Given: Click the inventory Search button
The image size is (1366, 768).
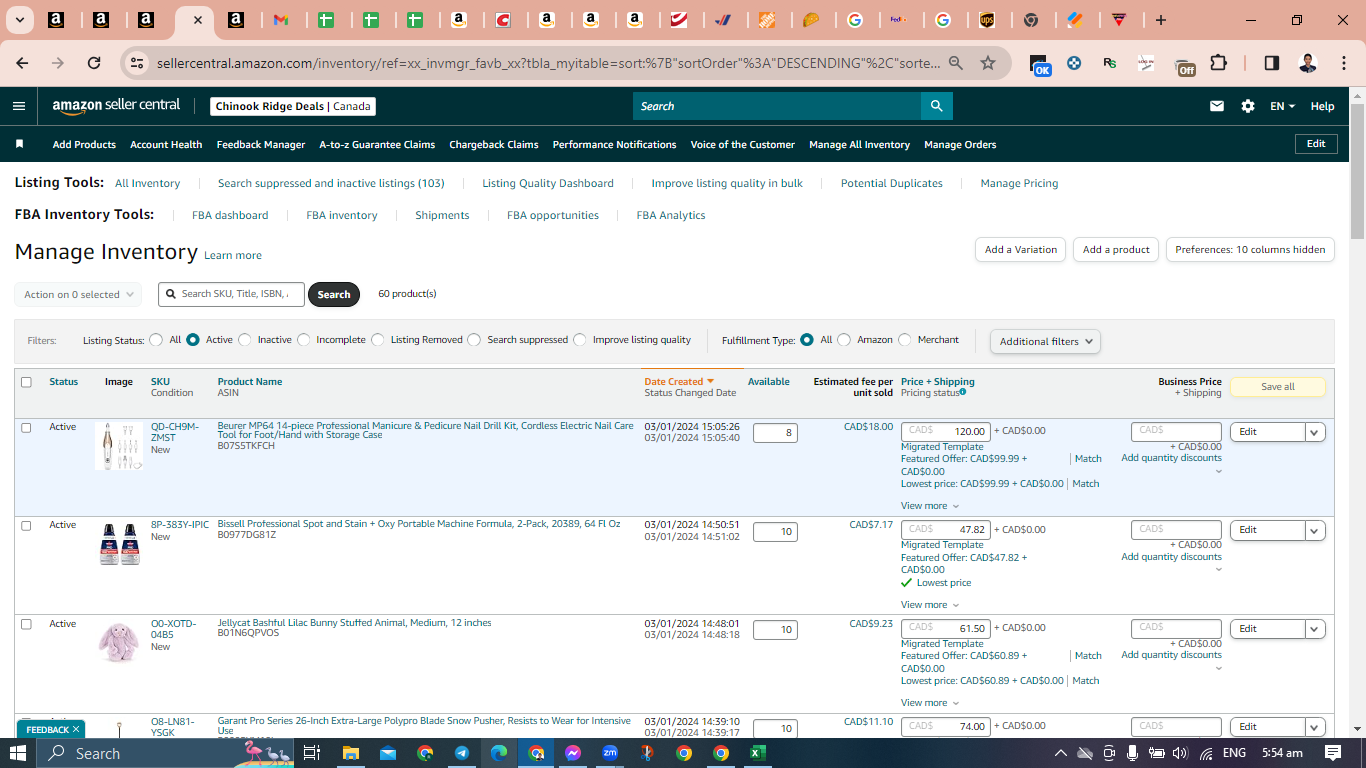Looking at the screenshot, I should tap(334, 294).
